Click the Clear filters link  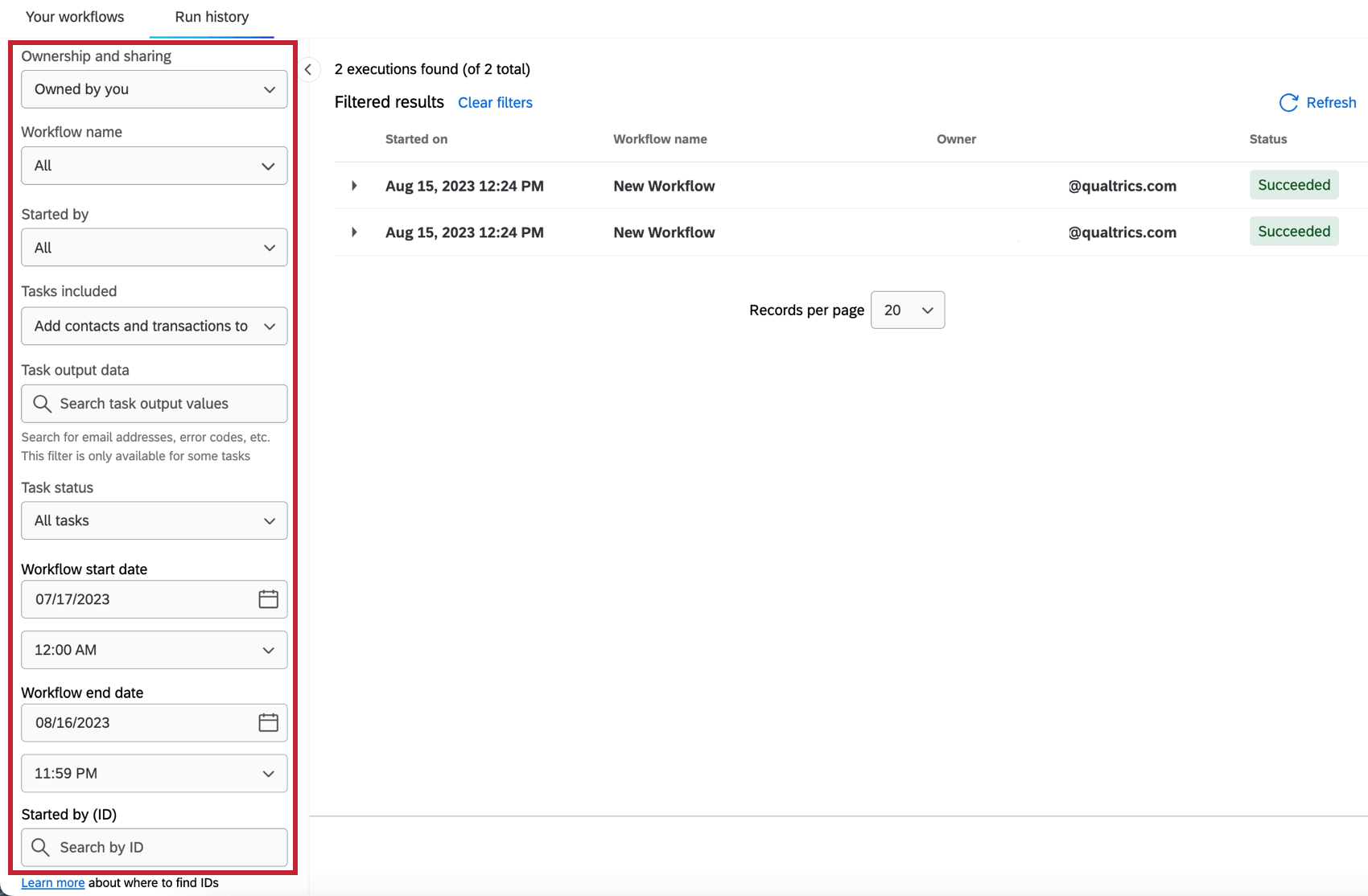coord(495,102)
